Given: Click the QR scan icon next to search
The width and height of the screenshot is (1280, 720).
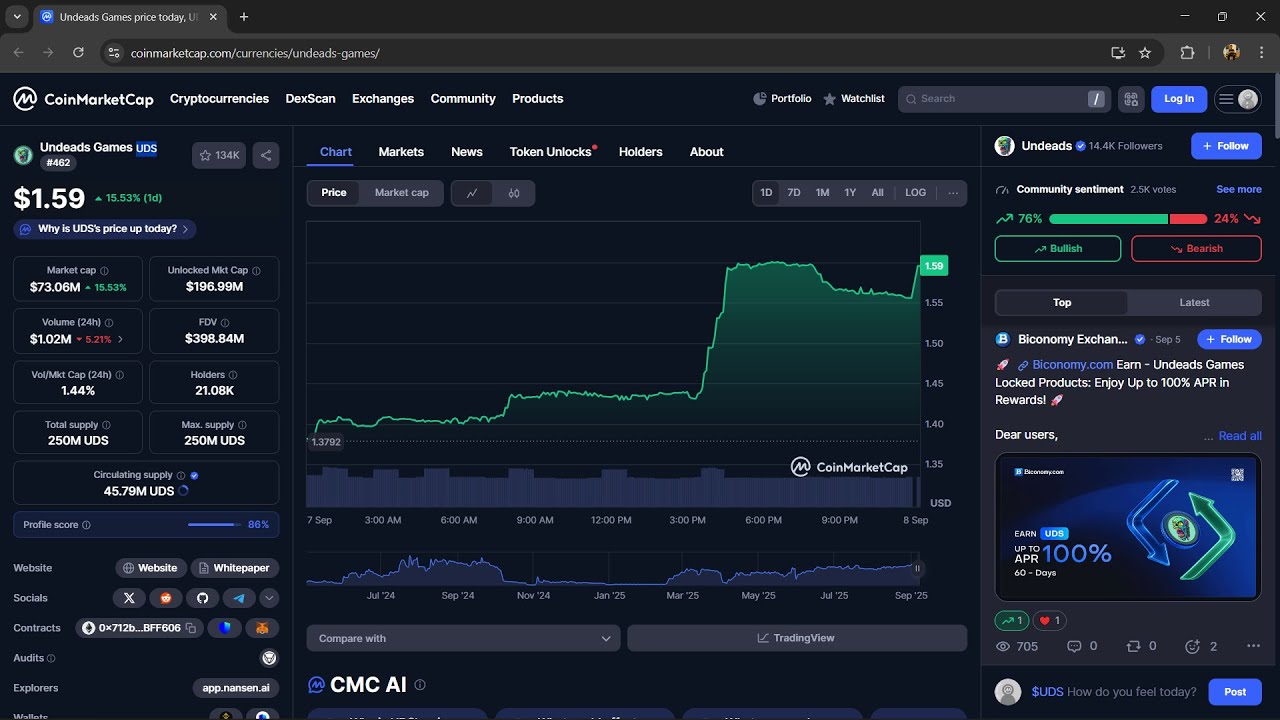Looking at the screenshot, I should 1131,99.
